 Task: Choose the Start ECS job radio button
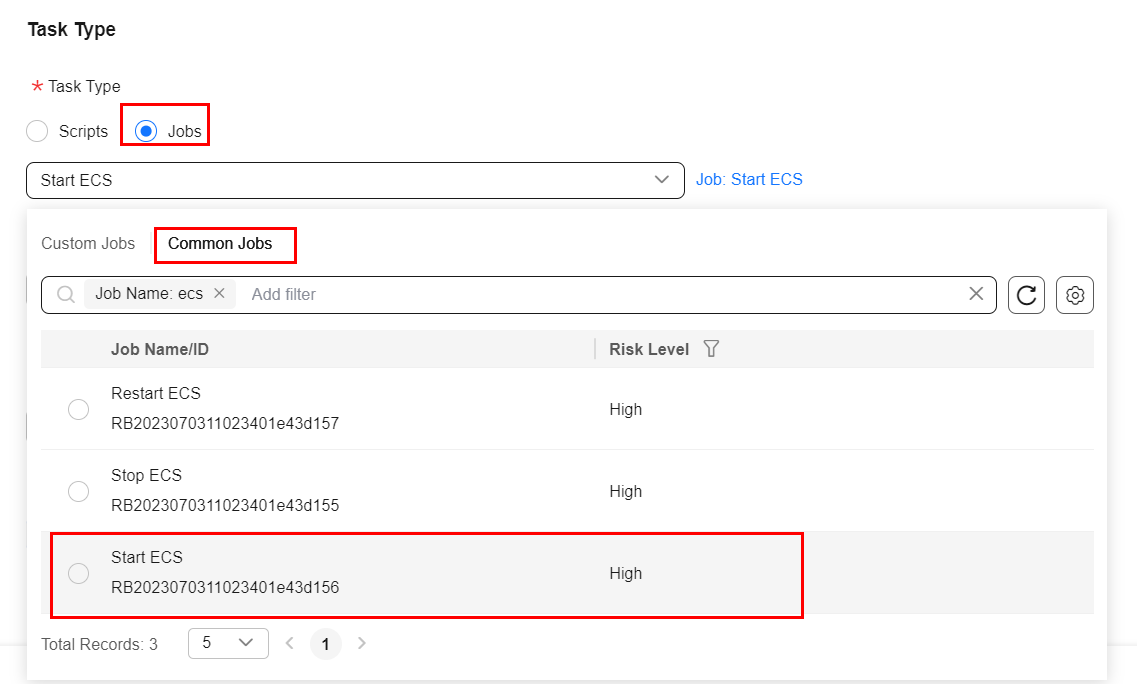click(x=78, y=573)
